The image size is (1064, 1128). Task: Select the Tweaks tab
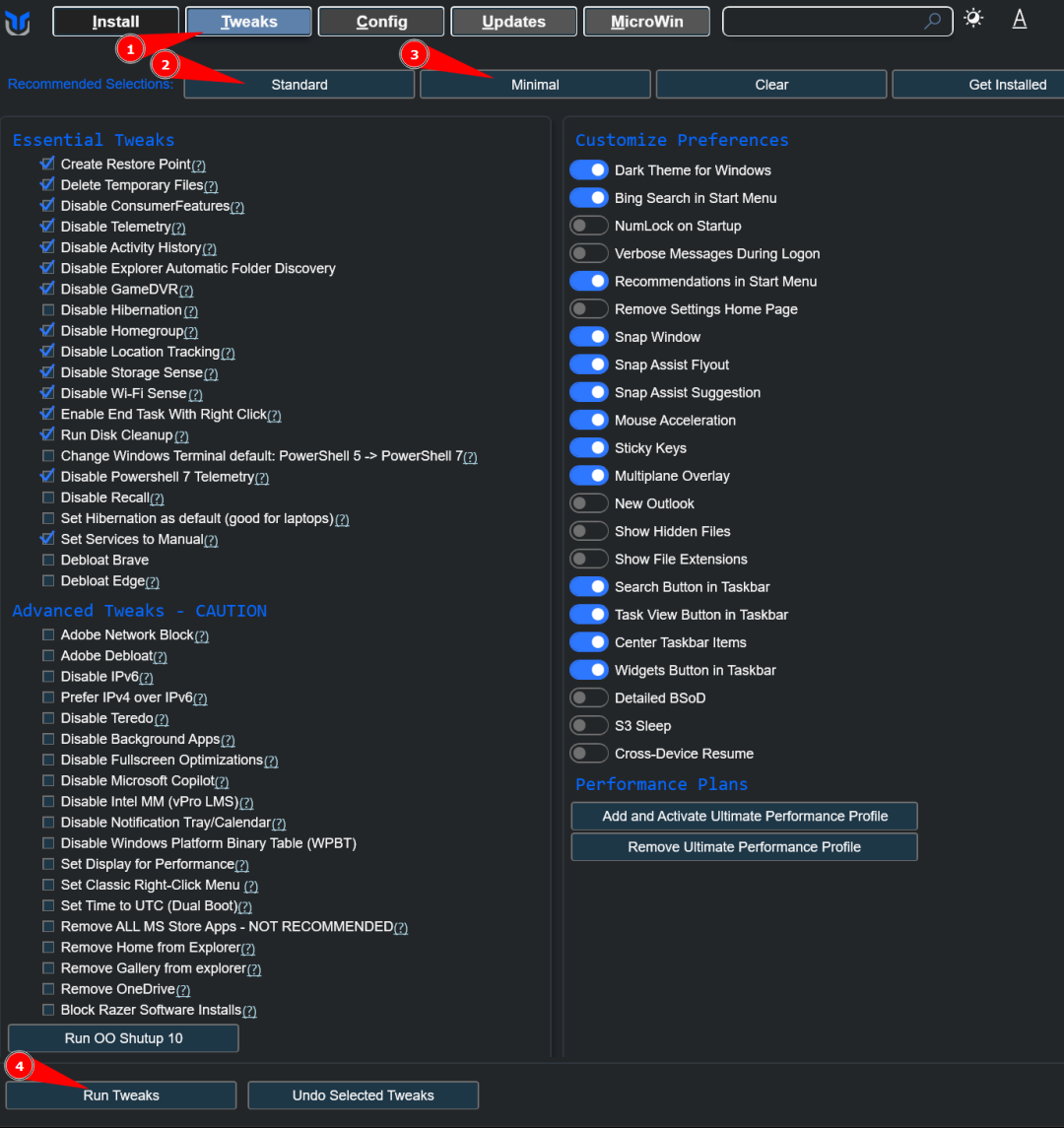coord(248,22)
